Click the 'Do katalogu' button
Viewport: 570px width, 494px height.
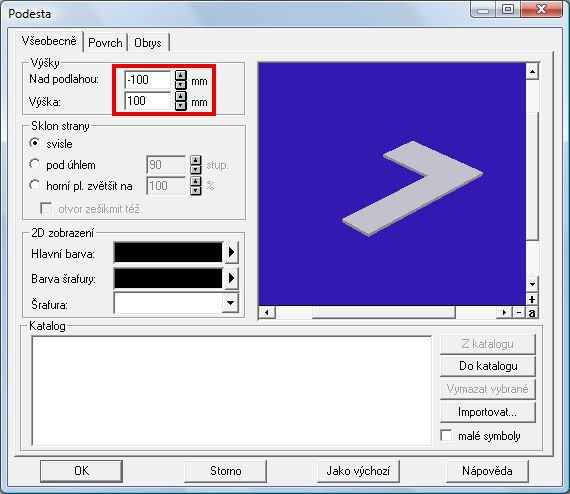coord(488,366)
